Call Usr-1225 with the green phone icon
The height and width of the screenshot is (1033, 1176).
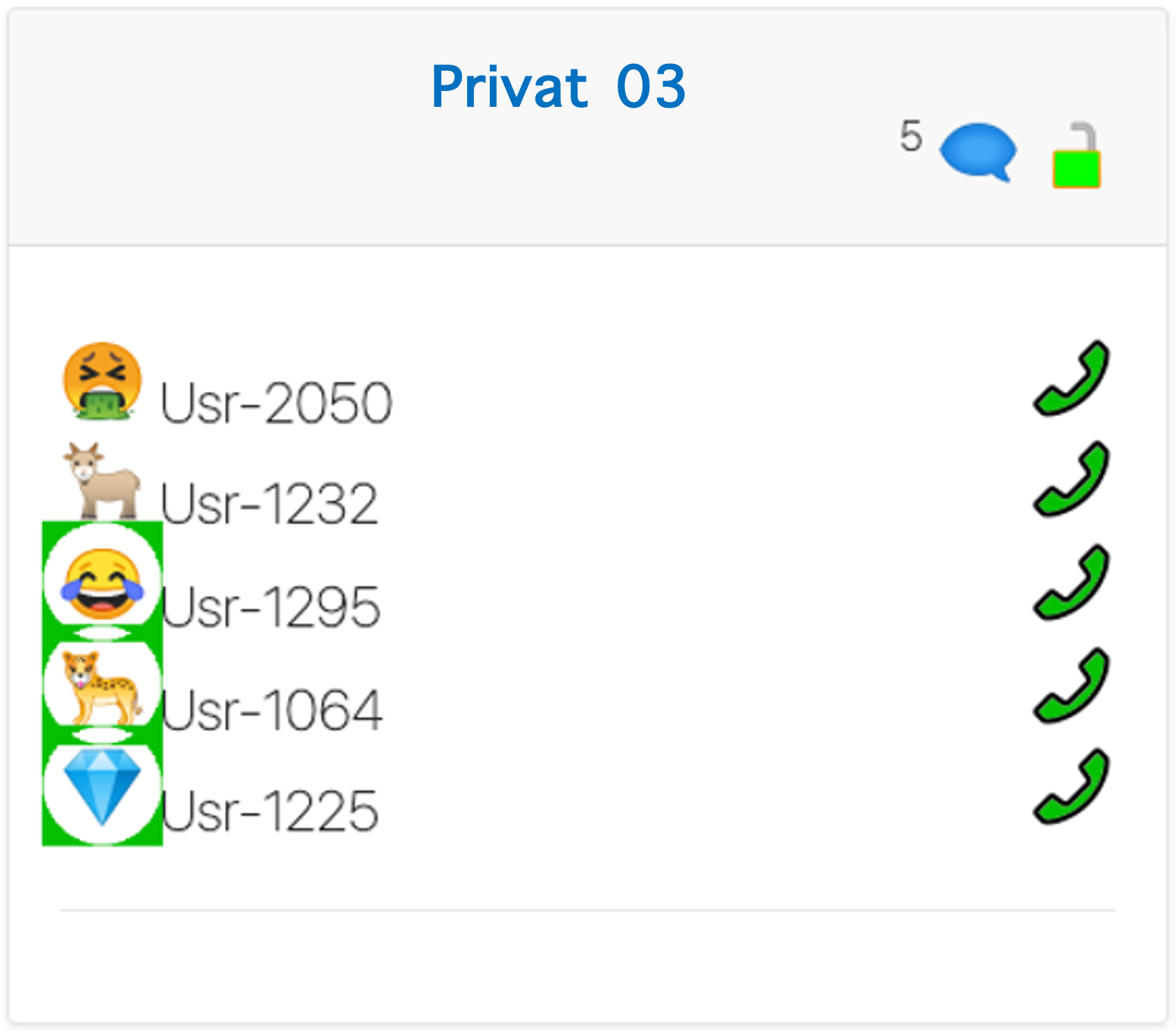(x=1071, y=786)
